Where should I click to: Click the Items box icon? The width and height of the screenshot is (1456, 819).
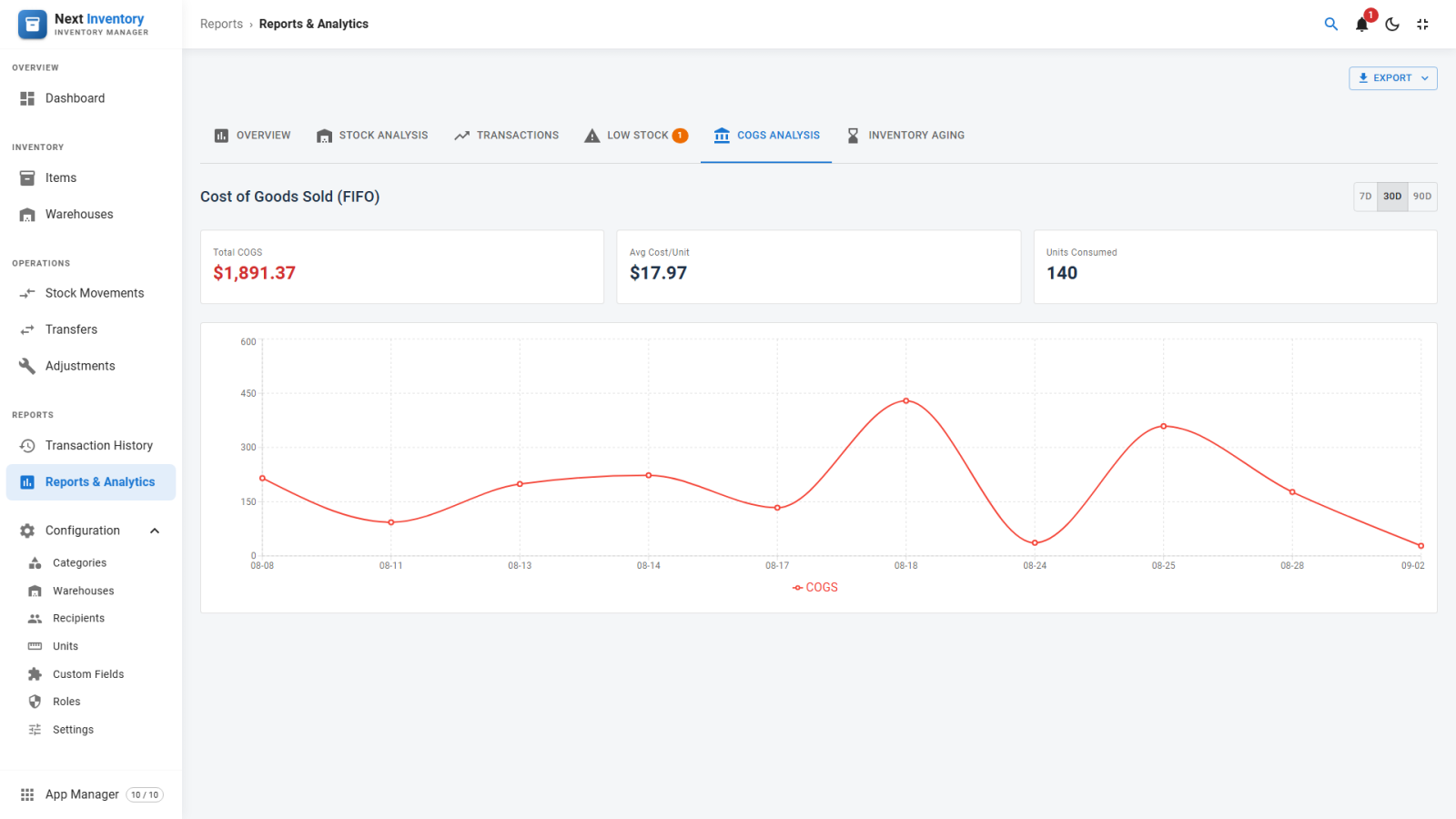pos(27,177)
